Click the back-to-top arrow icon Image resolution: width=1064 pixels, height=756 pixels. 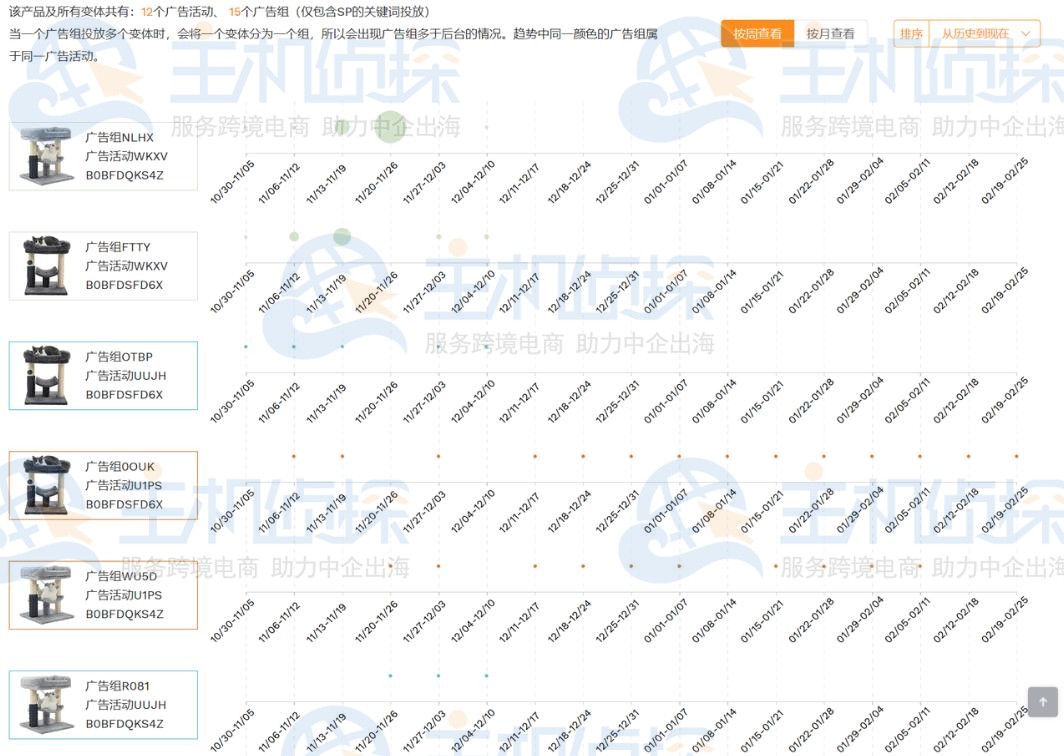click(1040, 703)
